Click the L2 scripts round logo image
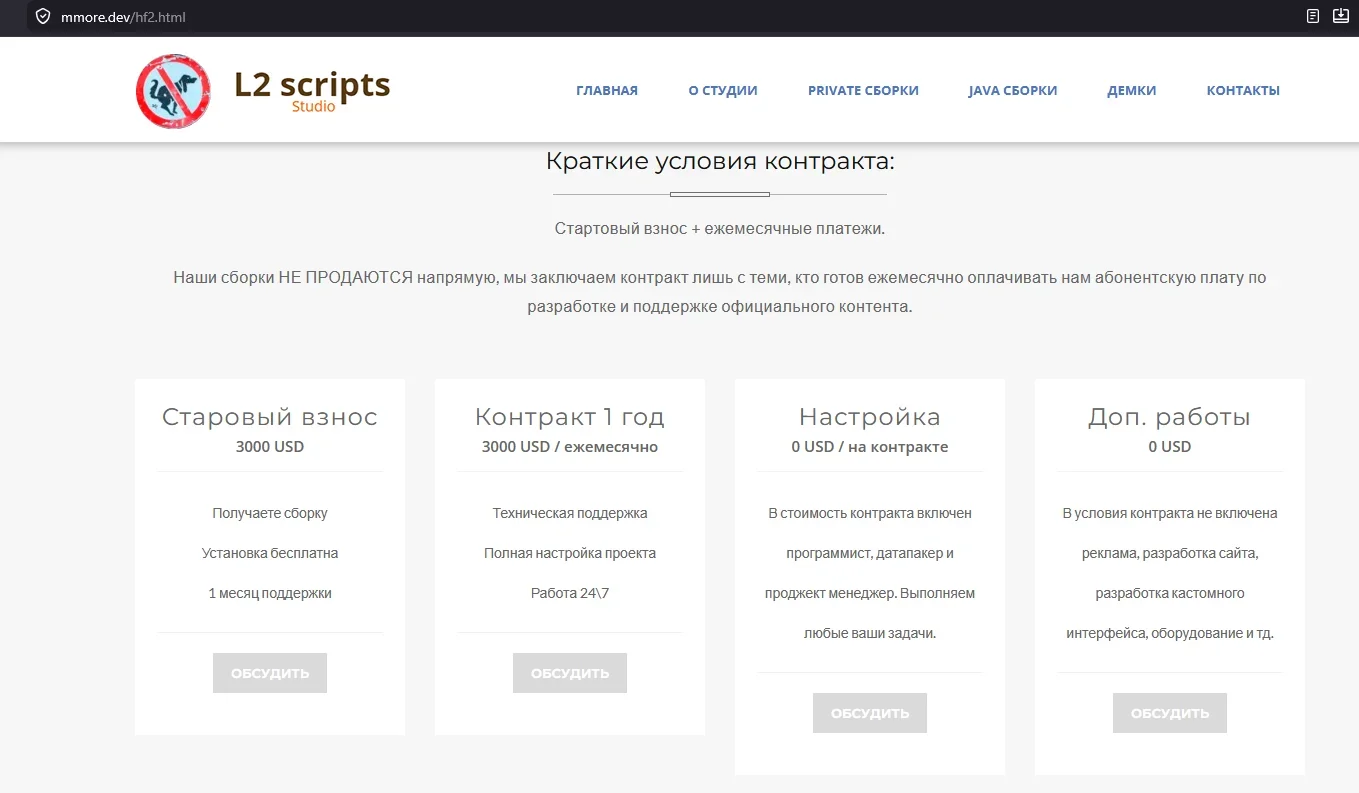 174,91
